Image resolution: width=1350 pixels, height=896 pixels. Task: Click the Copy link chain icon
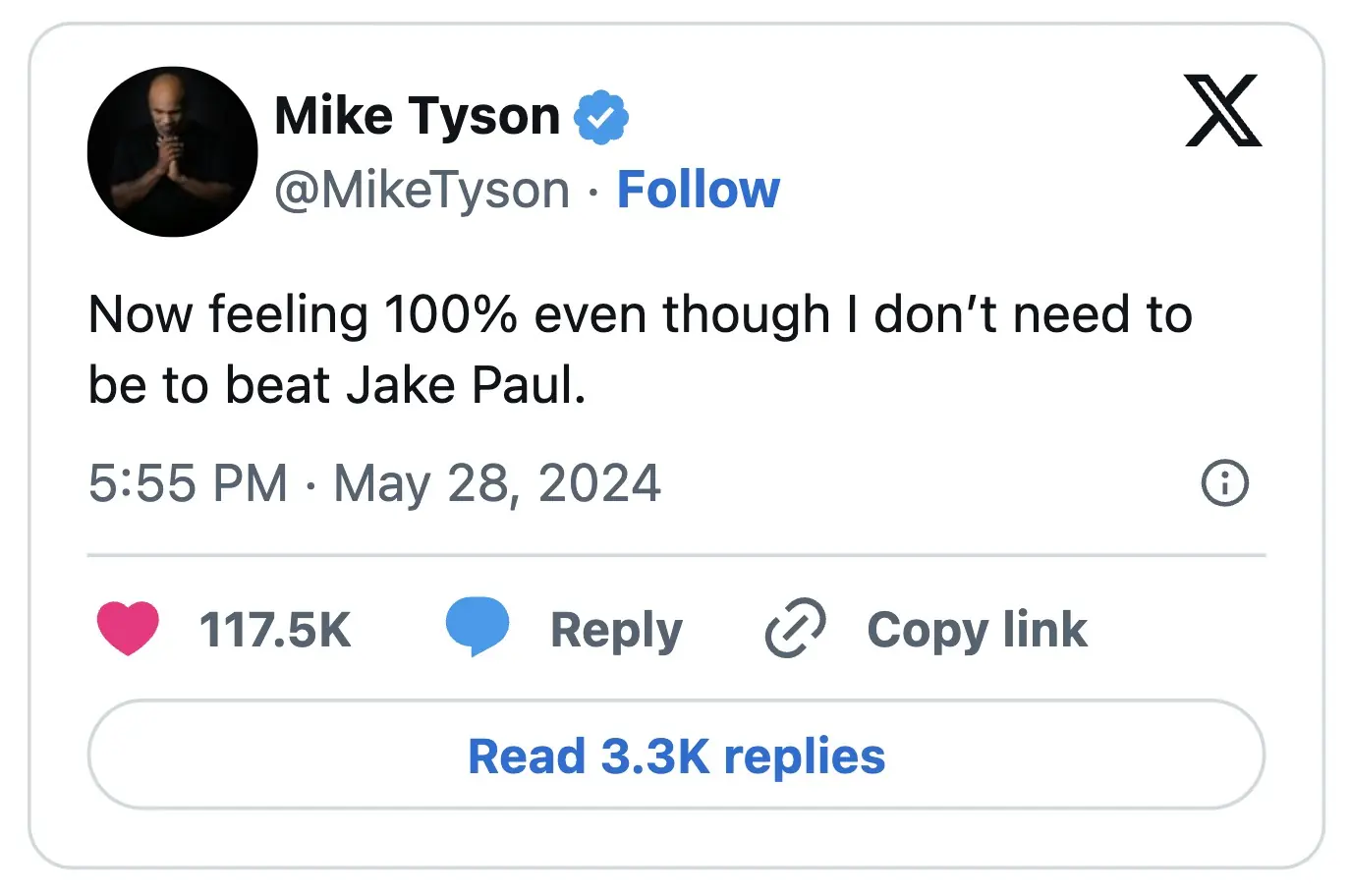point(795,629)
